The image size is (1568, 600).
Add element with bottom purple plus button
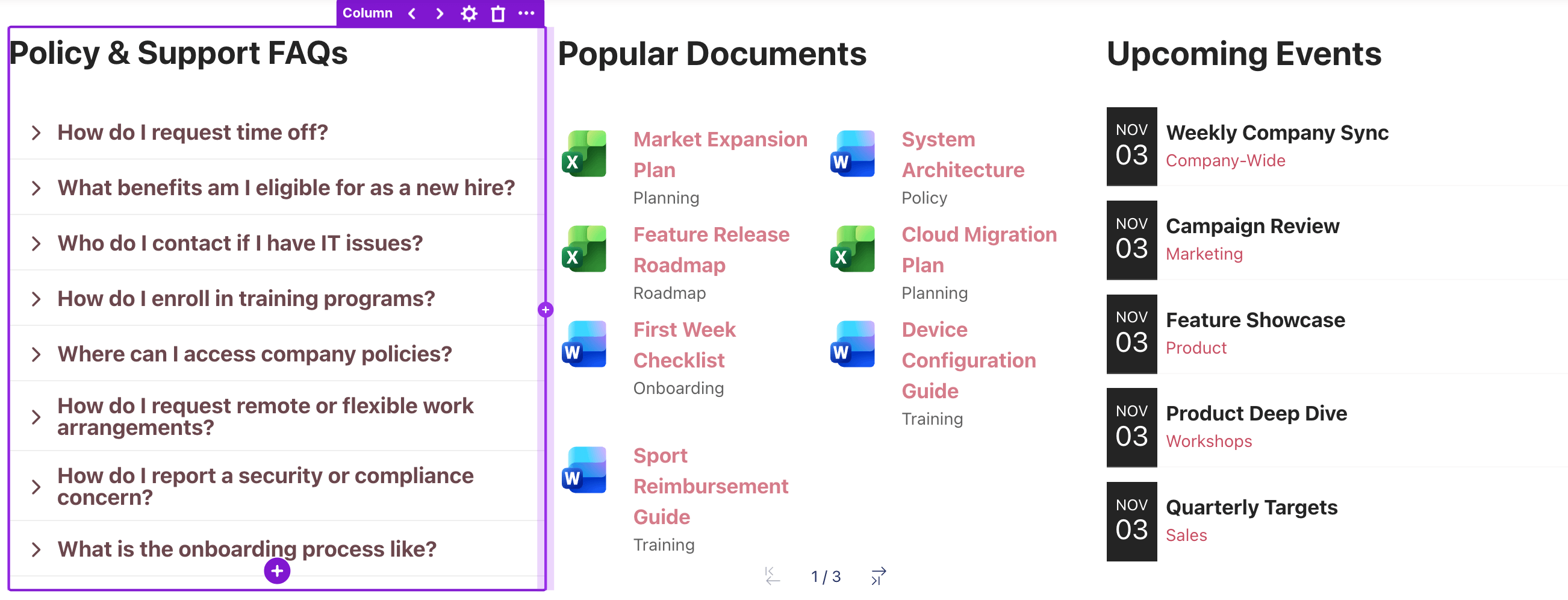(x=277, y=570)
